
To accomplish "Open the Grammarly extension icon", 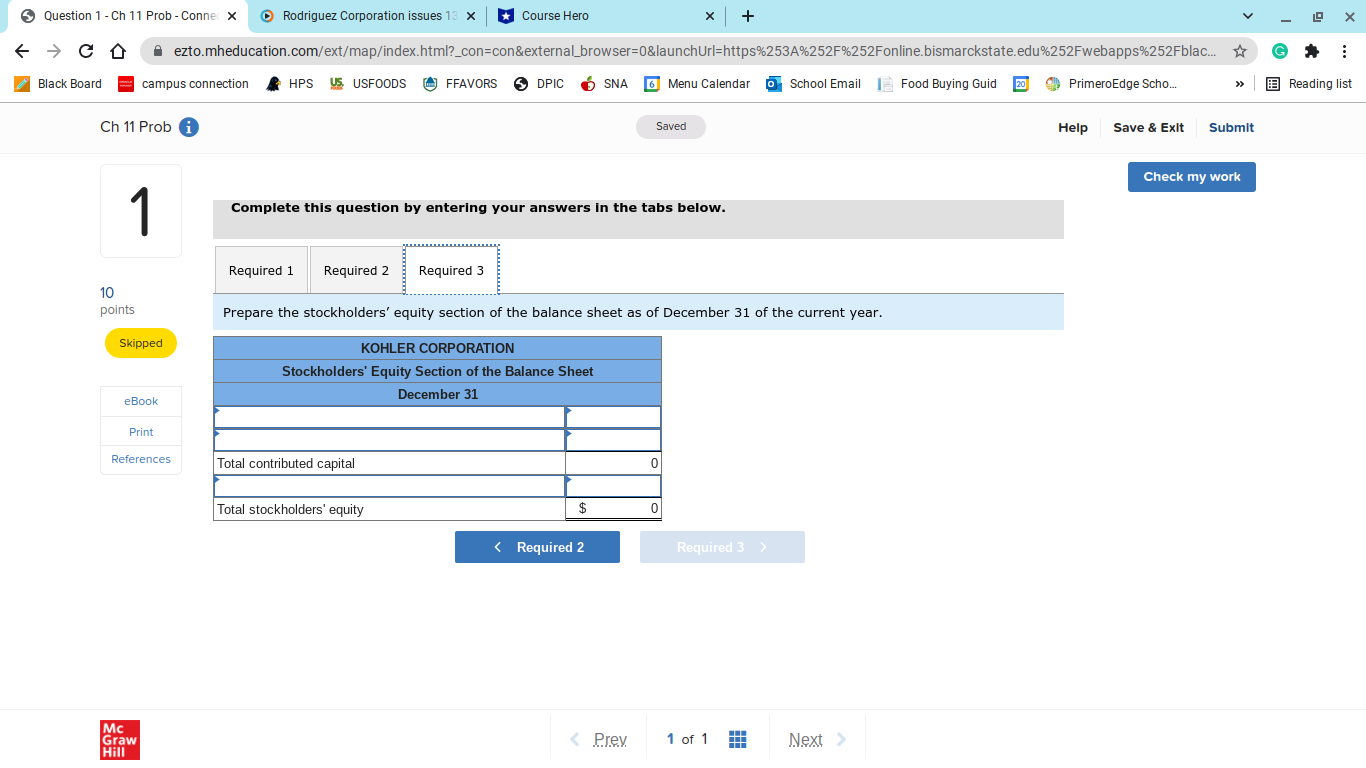I will pos(1280,49).
